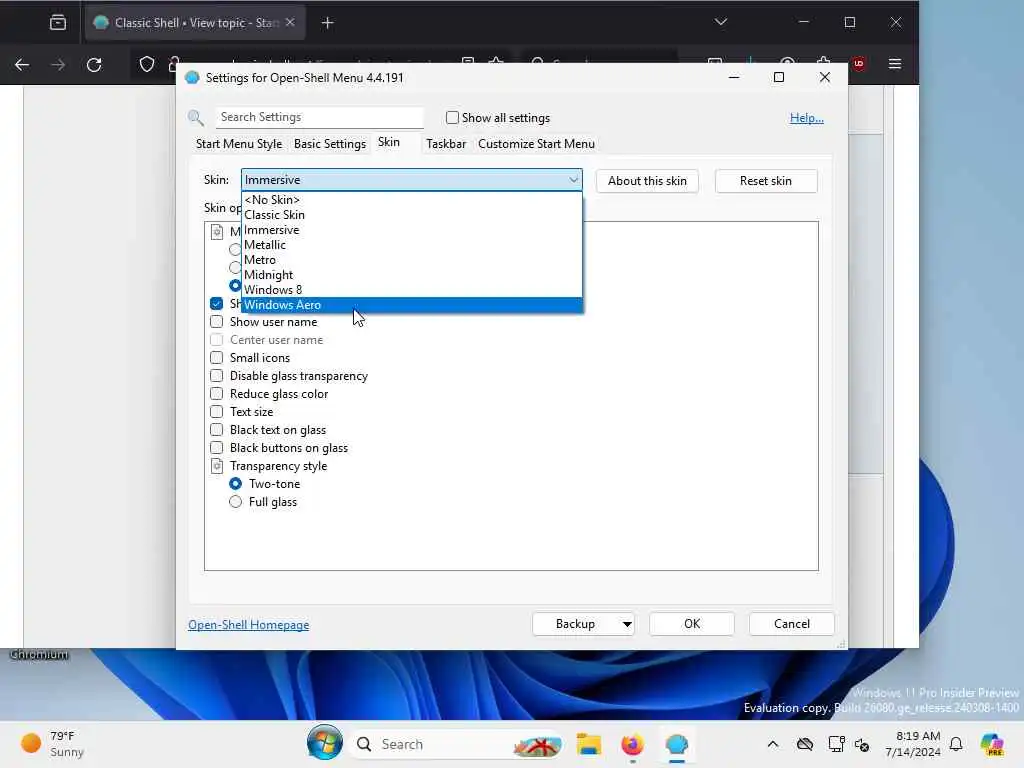Open the Help... link
The image size is (1024, 768).
pos(807,118)
